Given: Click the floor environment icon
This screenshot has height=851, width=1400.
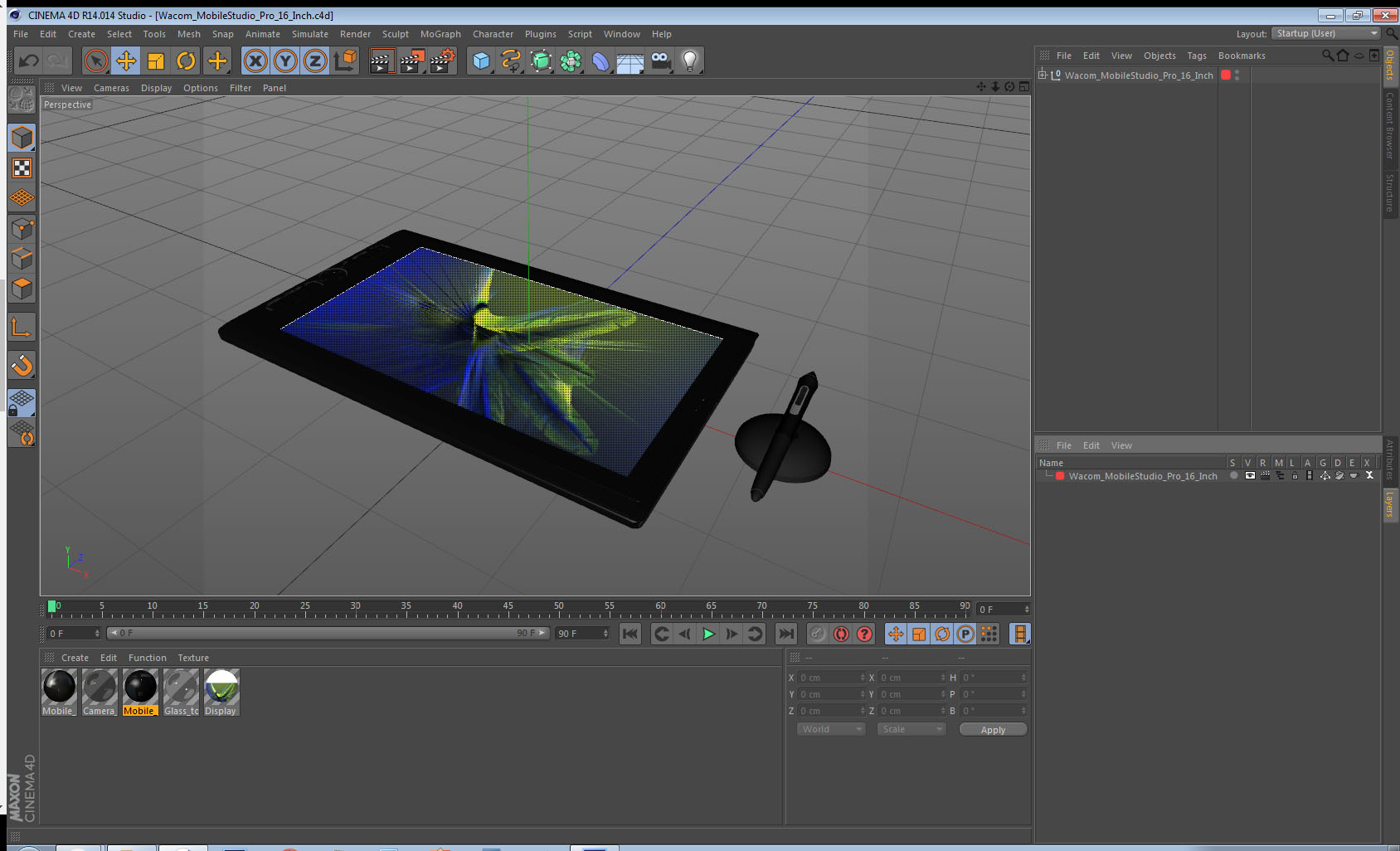Looking at the screenshot, I should coord(630,62).
